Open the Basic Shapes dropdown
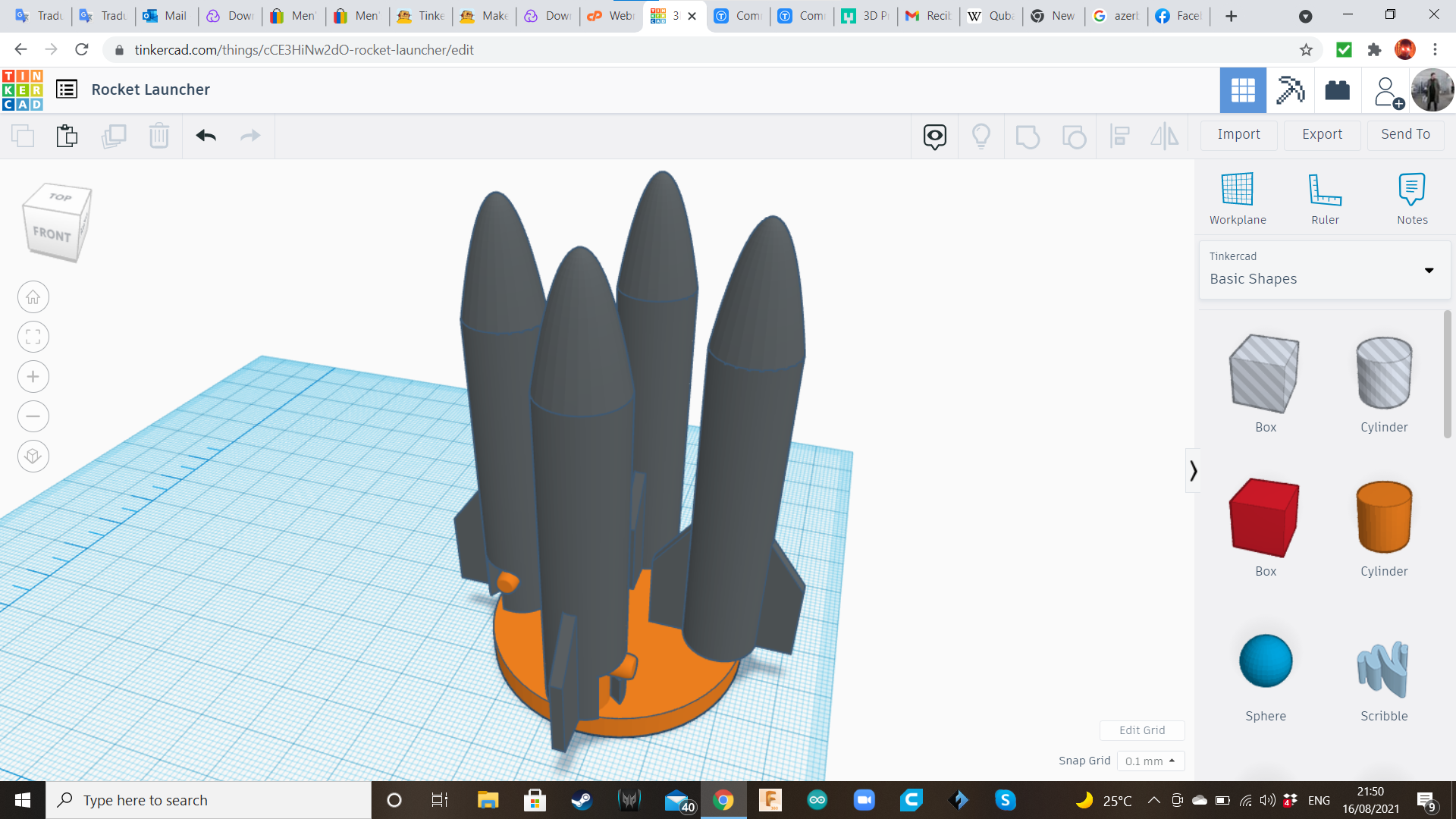The width and height of the screenshot is (1456, 819). pyautogui.click(x=1429, y=270)
